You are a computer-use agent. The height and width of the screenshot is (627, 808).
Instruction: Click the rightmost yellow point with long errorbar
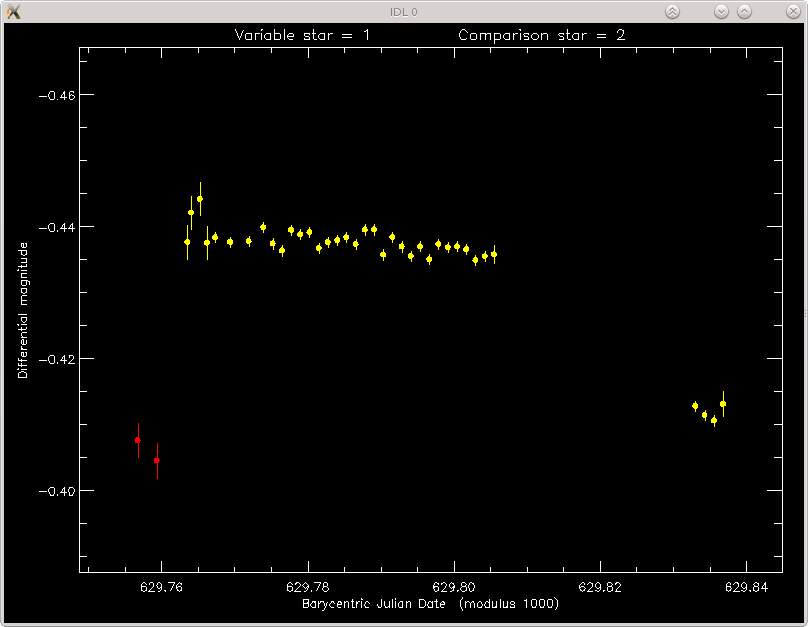coord(723,404)
